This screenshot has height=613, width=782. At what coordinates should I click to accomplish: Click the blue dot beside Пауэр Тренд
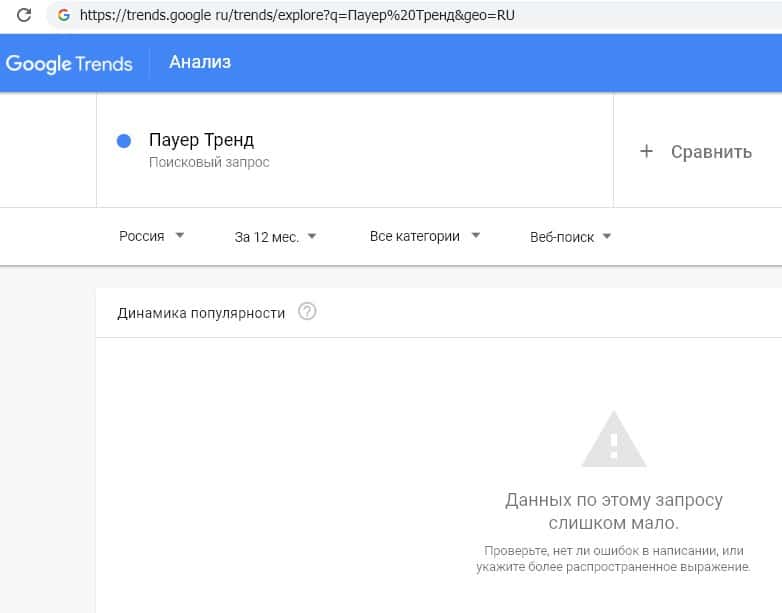(124, 141)
